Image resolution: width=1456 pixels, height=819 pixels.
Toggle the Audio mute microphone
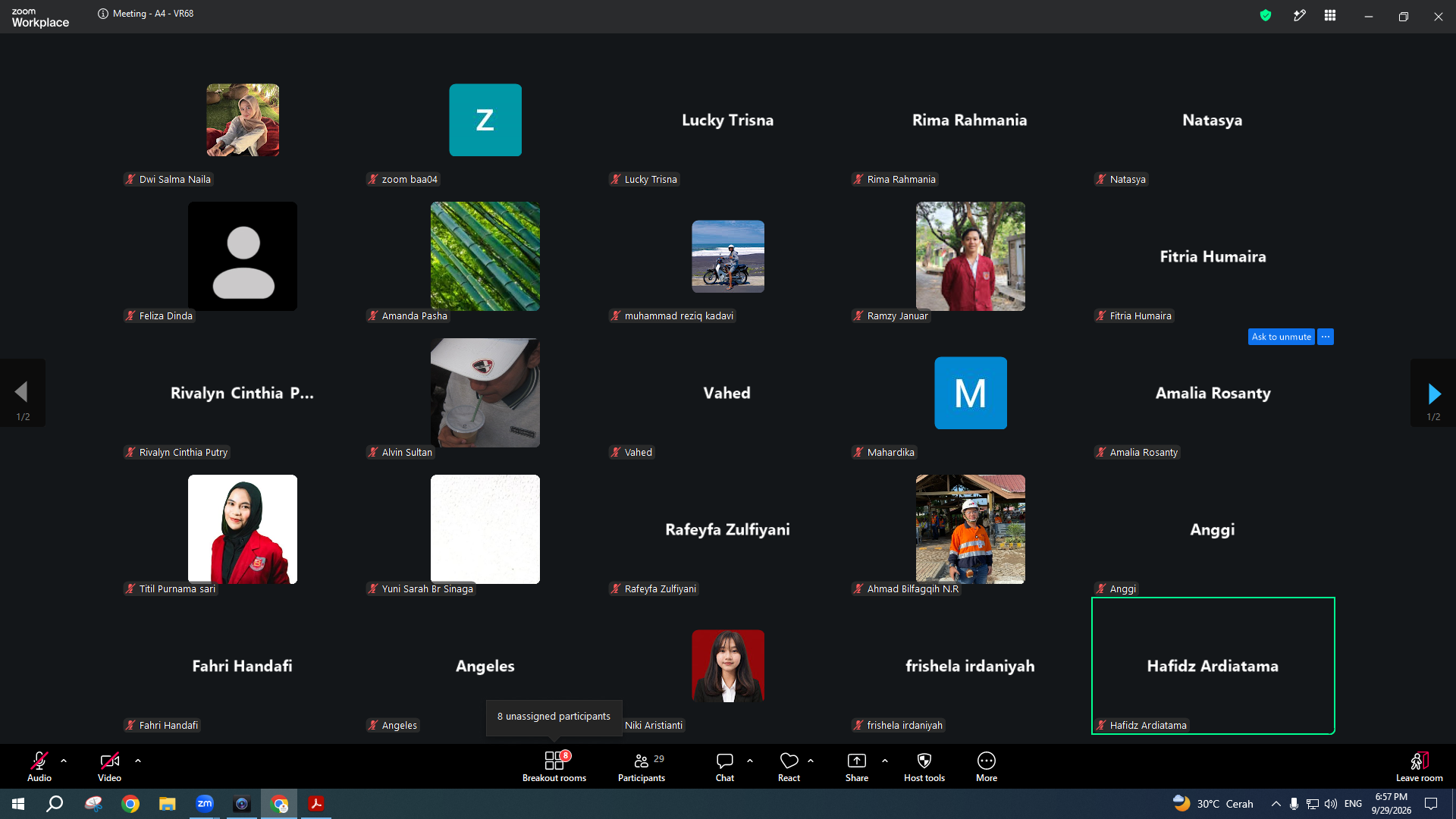pyautogui.click(x=39, y=767)
